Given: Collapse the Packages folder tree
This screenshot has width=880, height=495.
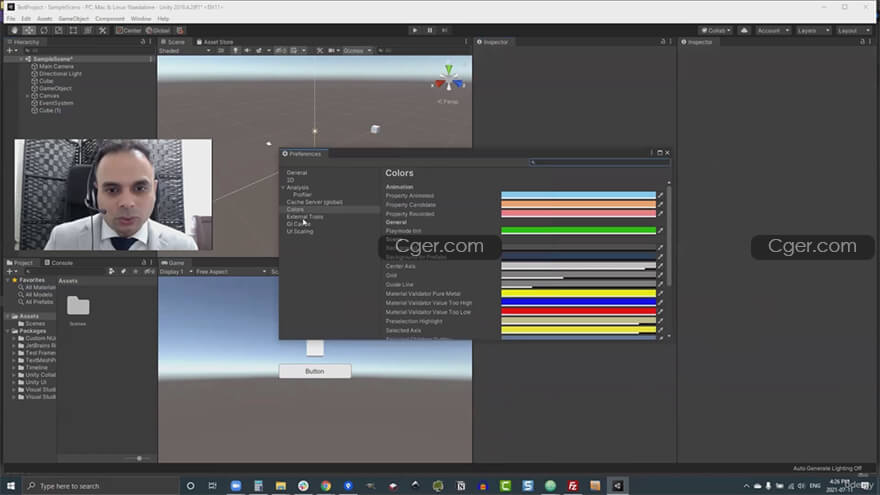Looking at the screenshot, I should coord(8,331).
